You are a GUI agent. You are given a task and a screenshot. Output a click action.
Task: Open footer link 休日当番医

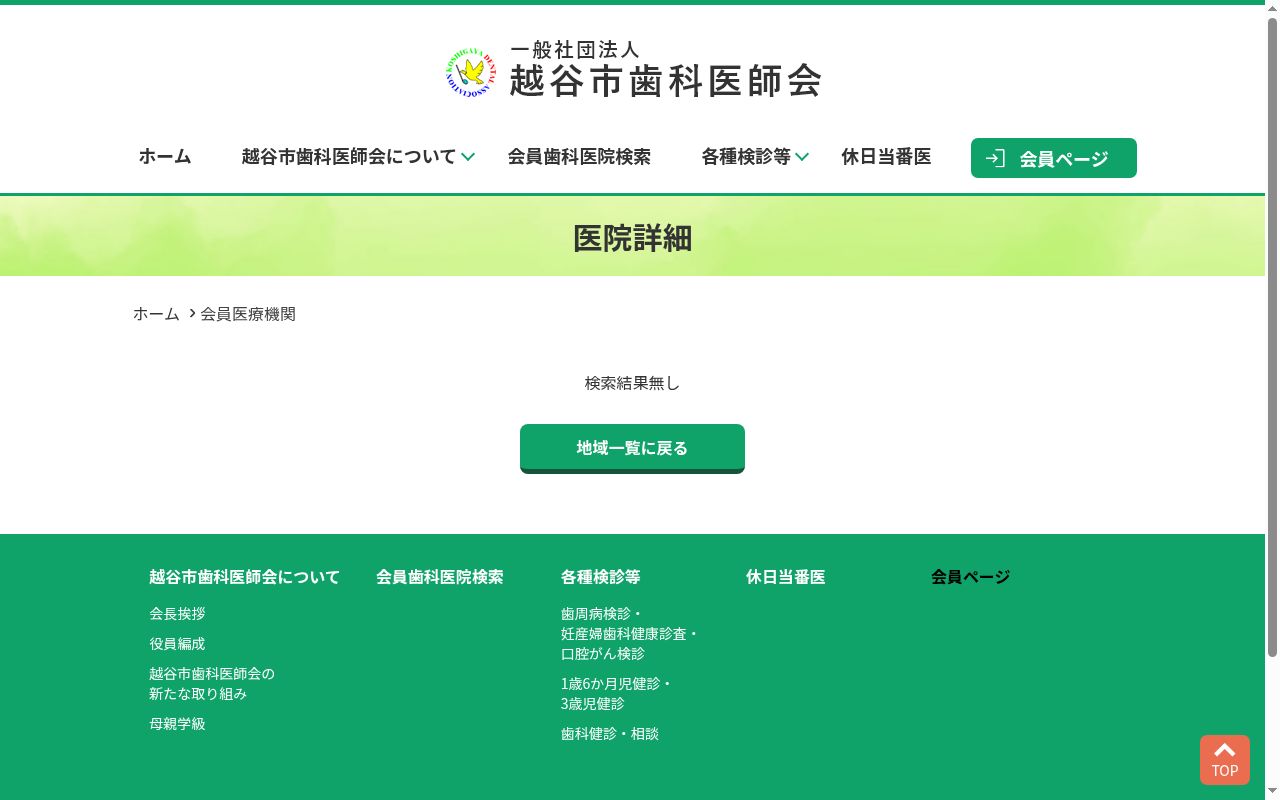[786, 577]
